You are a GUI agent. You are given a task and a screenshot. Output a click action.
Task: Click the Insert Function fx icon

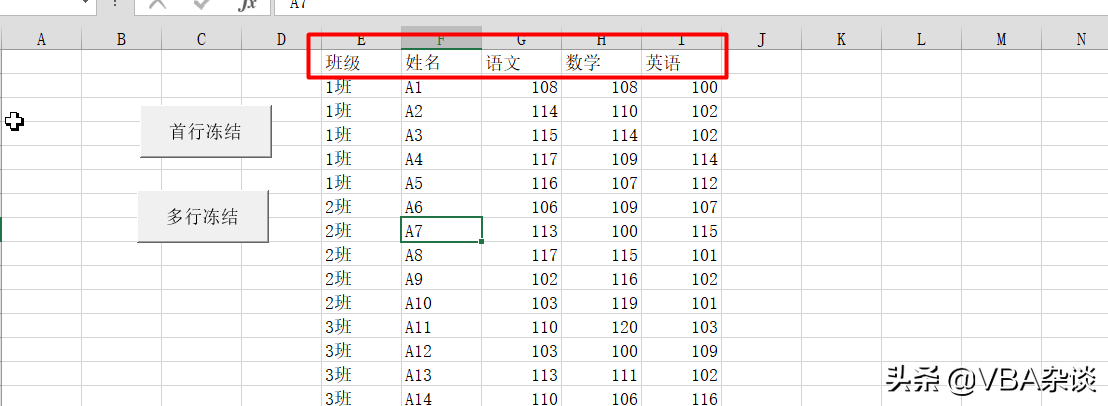pos(247,4)
